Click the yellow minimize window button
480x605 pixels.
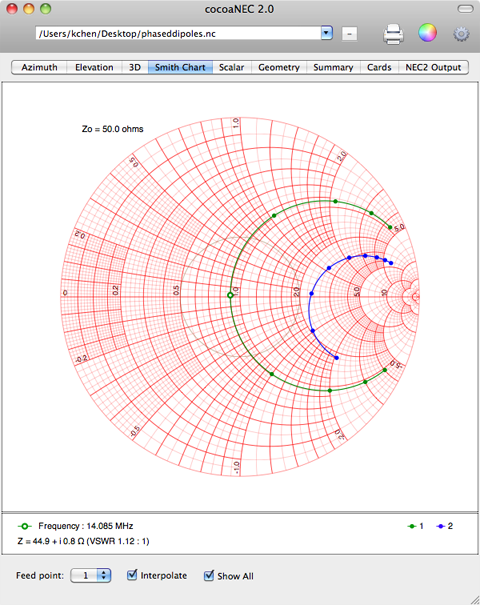(x=29, y=8)
